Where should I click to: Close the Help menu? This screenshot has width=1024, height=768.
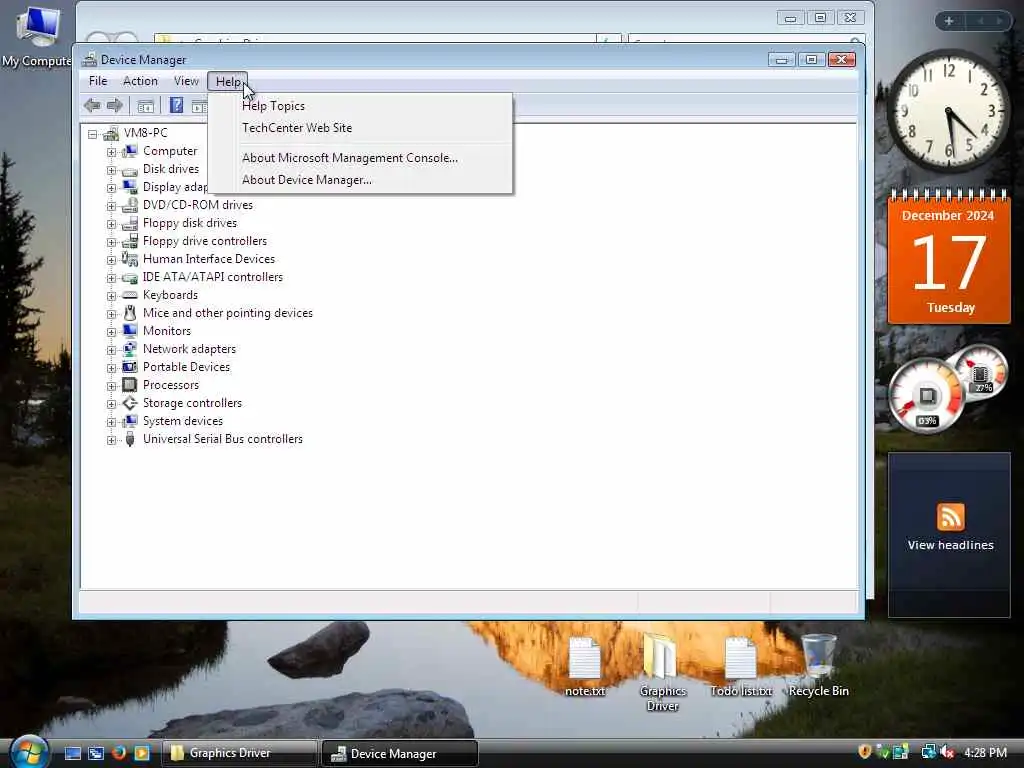pos(228,81)
